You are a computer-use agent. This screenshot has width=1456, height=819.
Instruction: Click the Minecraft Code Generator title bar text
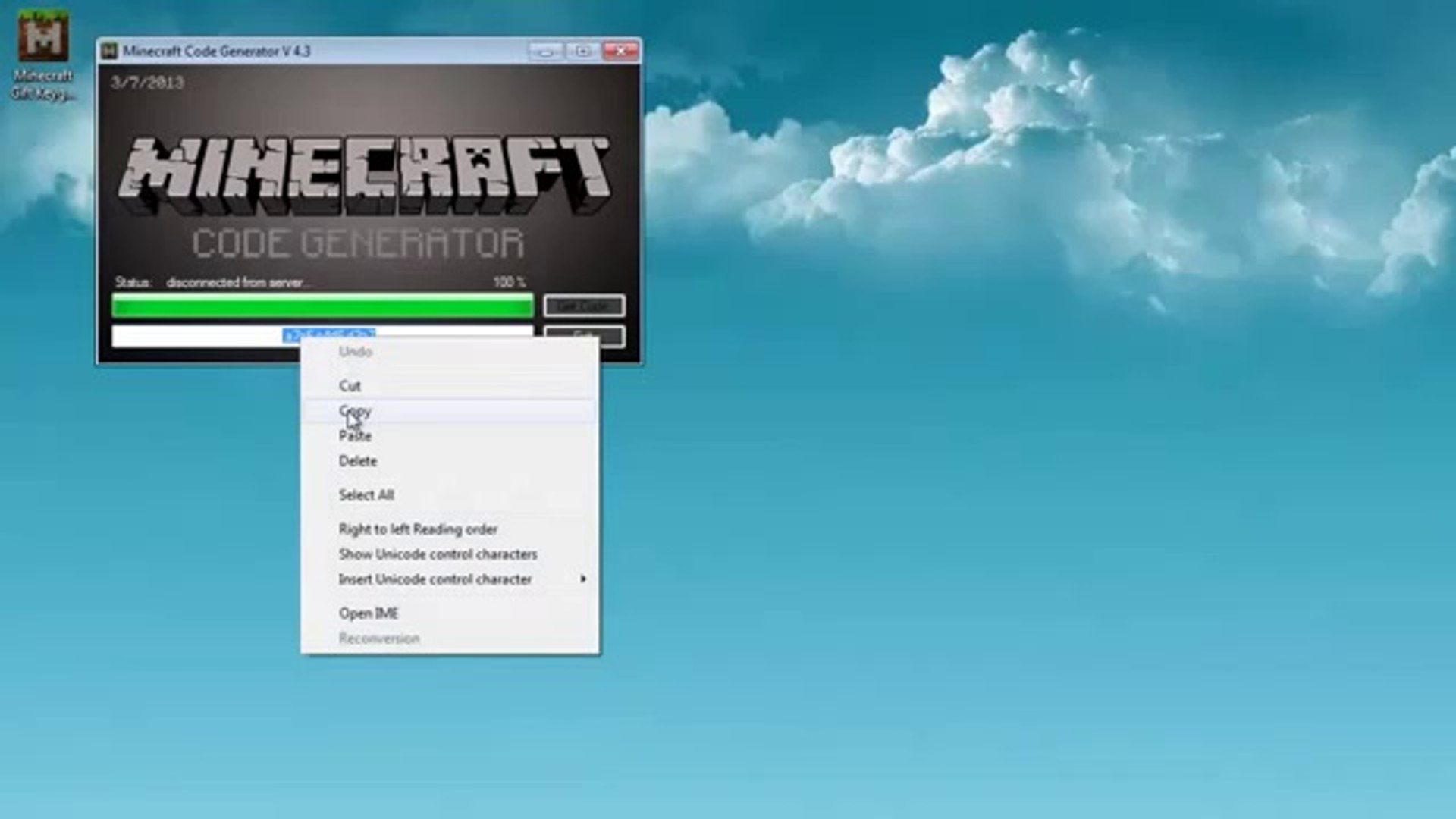point(217,51)
